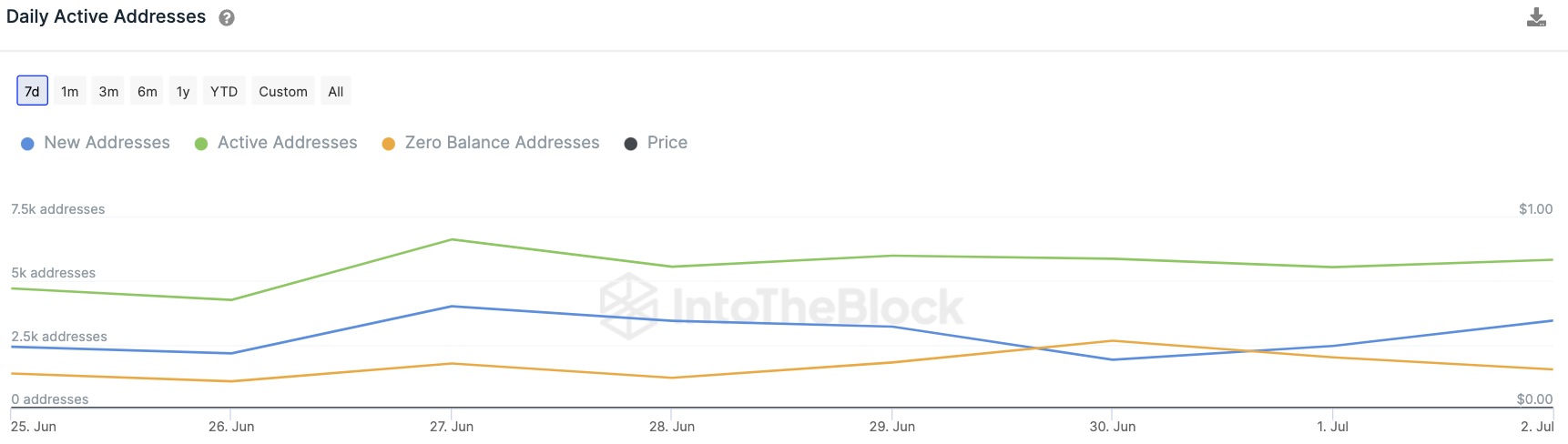Select the 1y time range

[183, 91]
